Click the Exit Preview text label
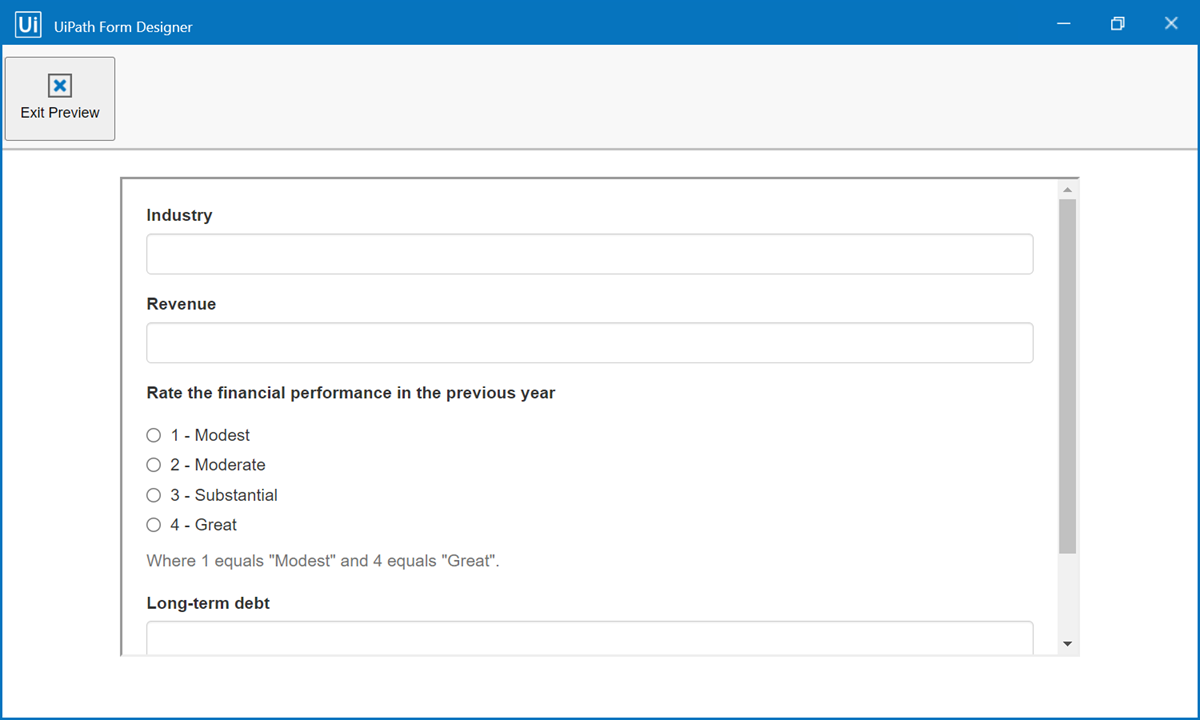 (x=60, y=113)
